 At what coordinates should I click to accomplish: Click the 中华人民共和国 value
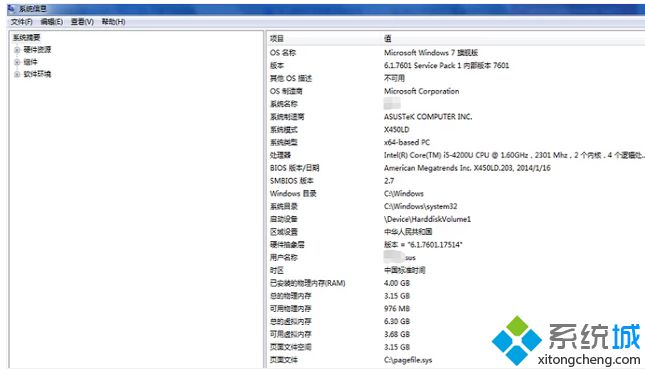(408, 232)
